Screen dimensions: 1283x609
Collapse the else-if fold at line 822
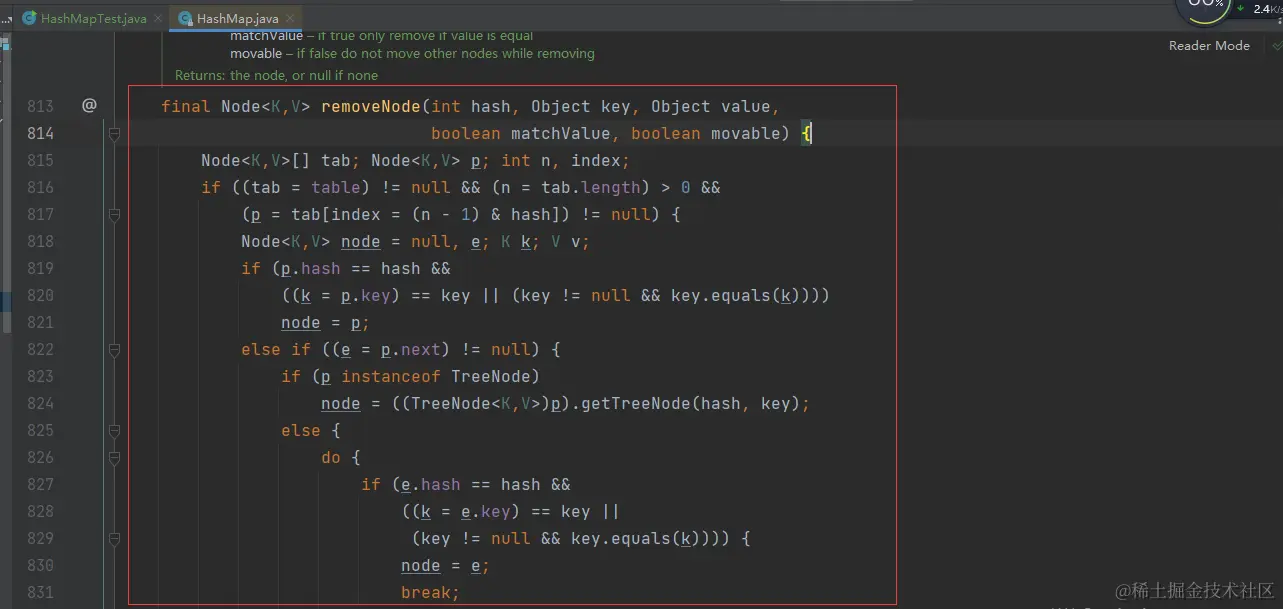(115, 349)
